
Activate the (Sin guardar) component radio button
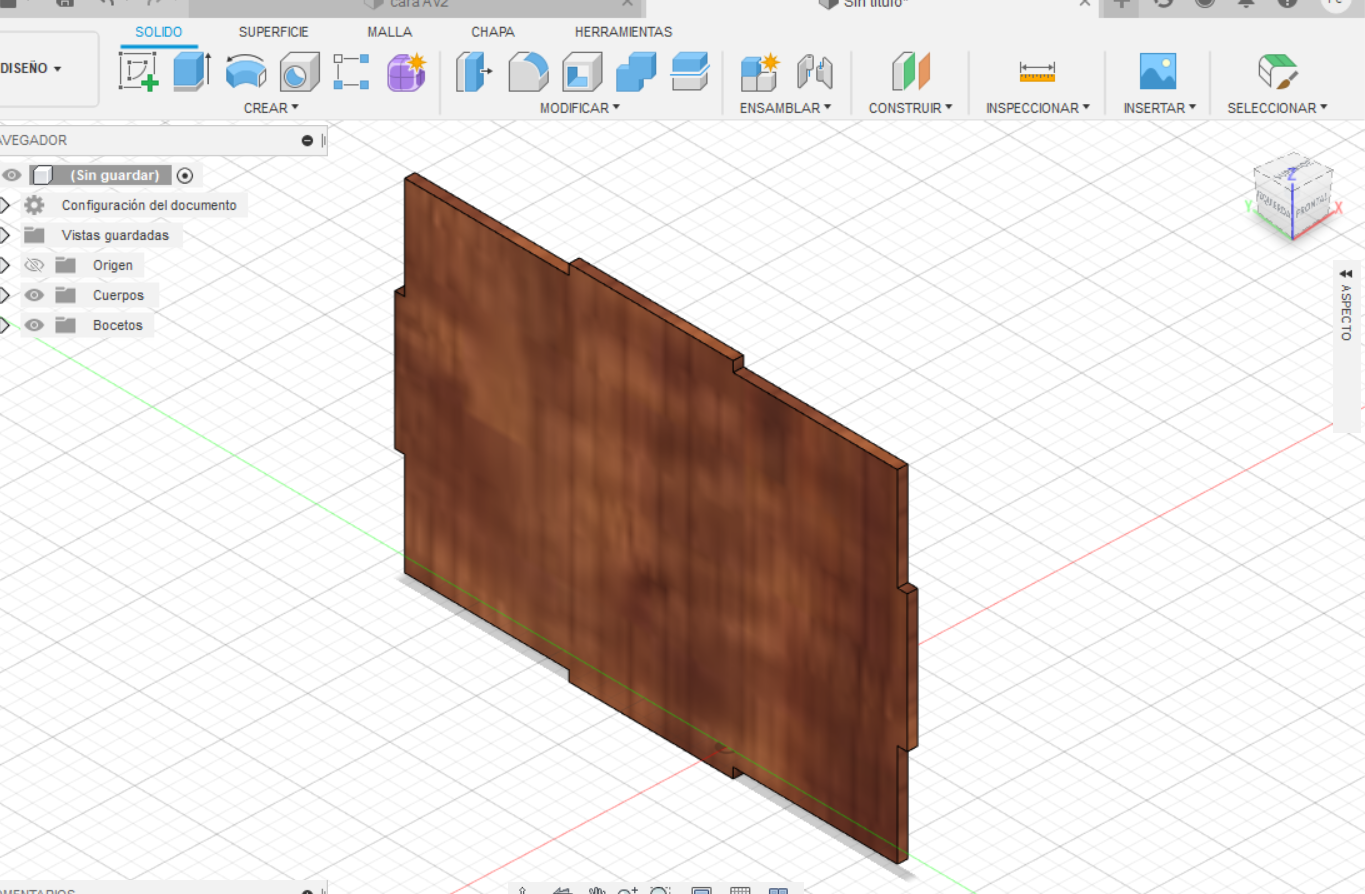pyautogui.click(x=185, y=175)
